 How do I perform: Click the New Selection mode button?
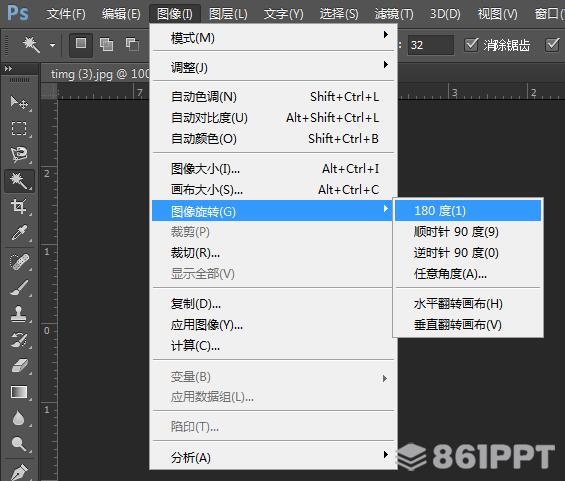81,45
